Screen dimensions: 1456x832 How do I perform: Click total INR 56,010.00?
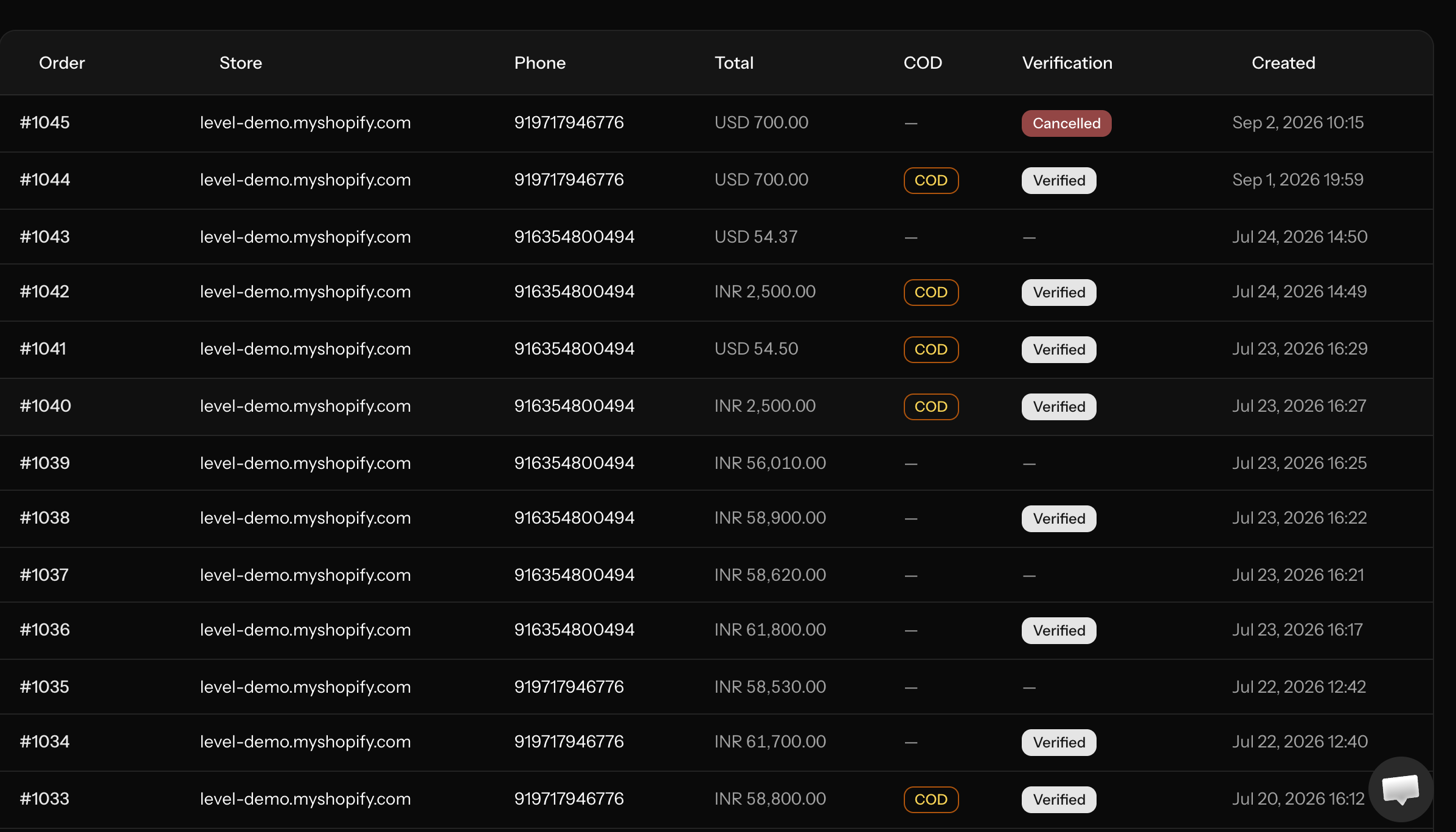pyautogui.click(x=770, y=463)
